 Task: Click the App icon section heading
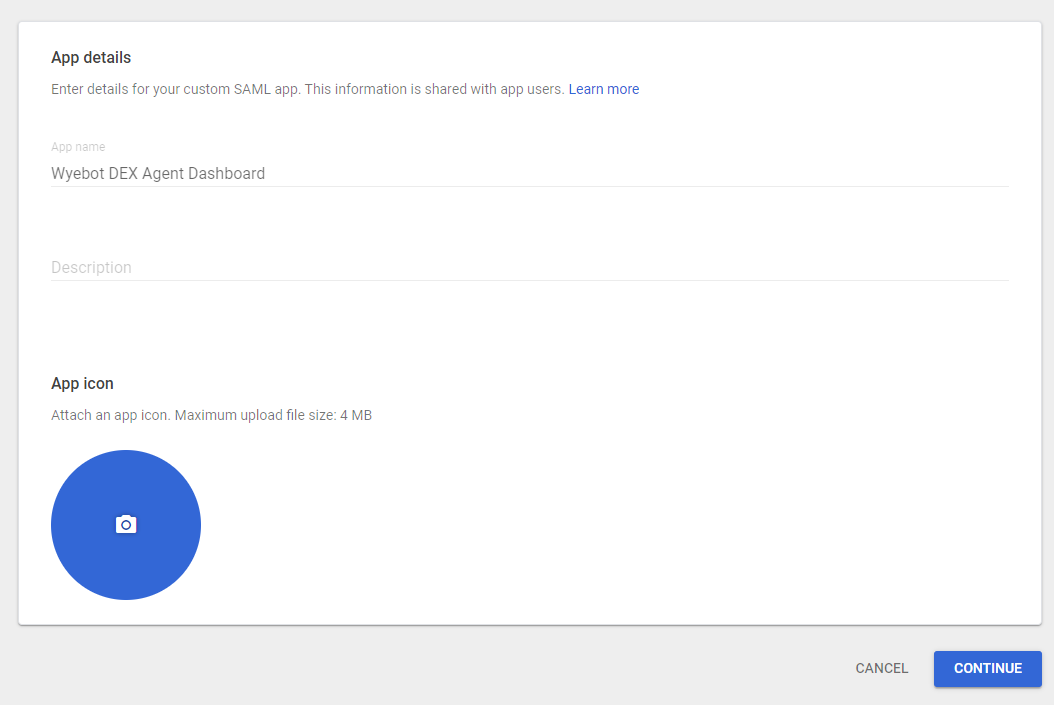point(82,383)
